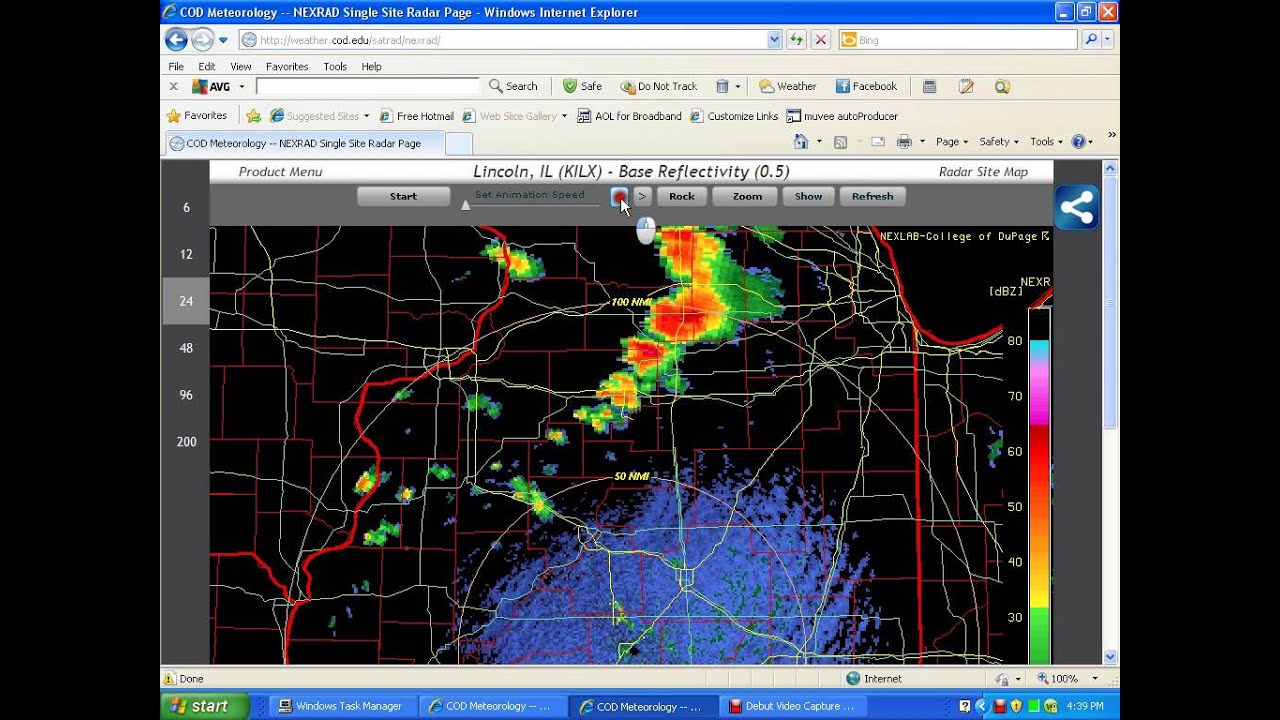Select 6 frames in loop sidebar

coord(186,207)
